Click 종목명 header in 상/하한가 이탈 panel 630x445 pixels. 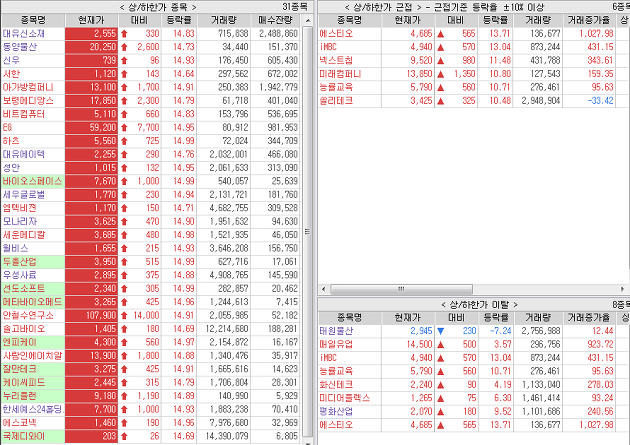(350, 318)
